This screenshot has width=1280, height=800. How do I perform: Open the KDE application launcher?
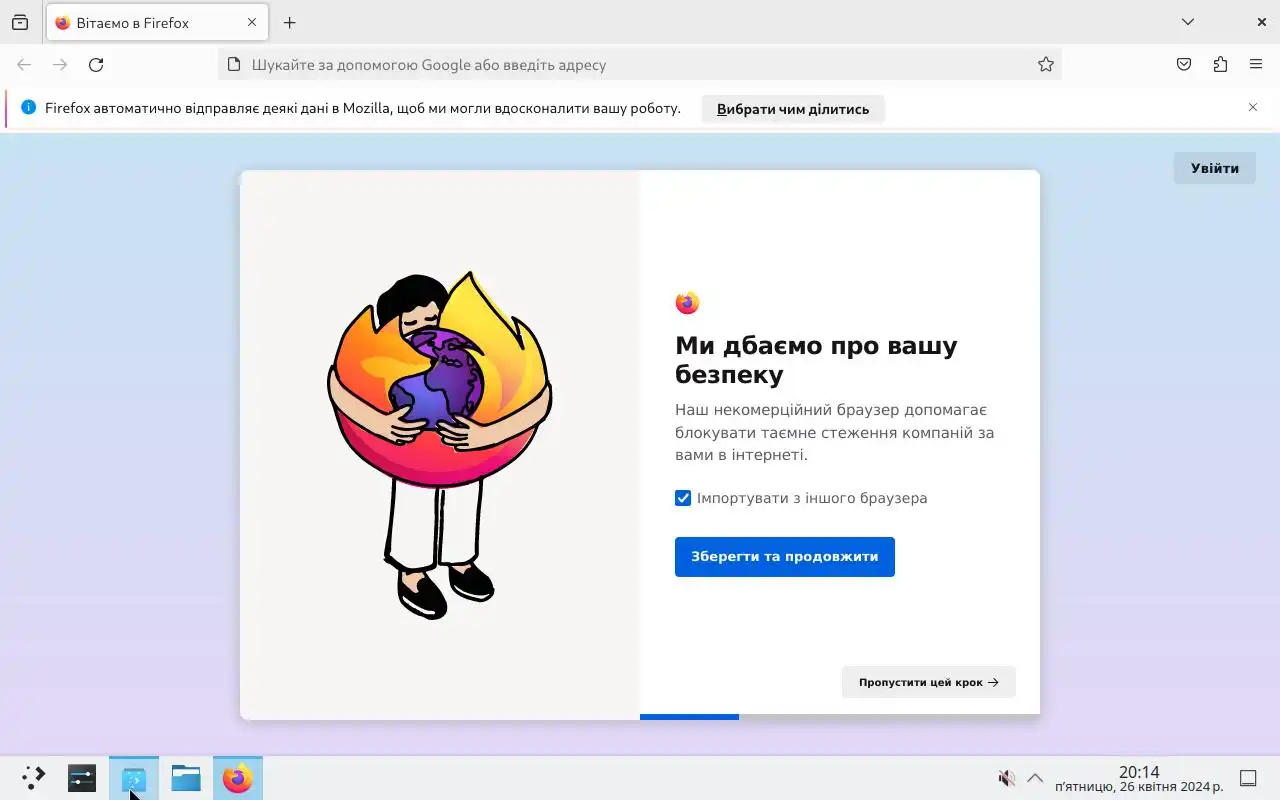click(x=34, y=778)
